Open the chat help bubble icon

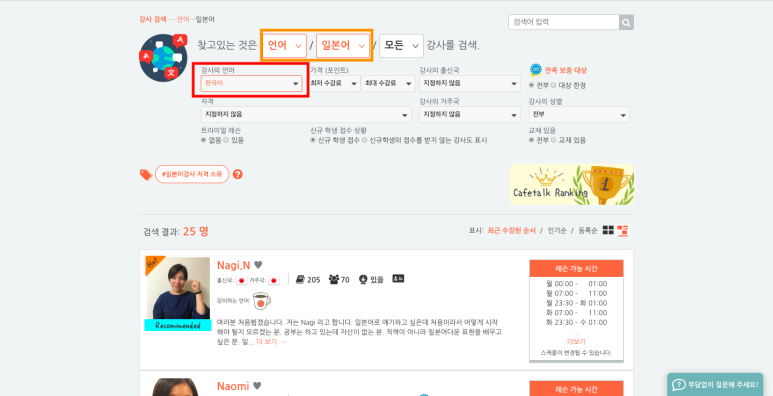(679, 385)
